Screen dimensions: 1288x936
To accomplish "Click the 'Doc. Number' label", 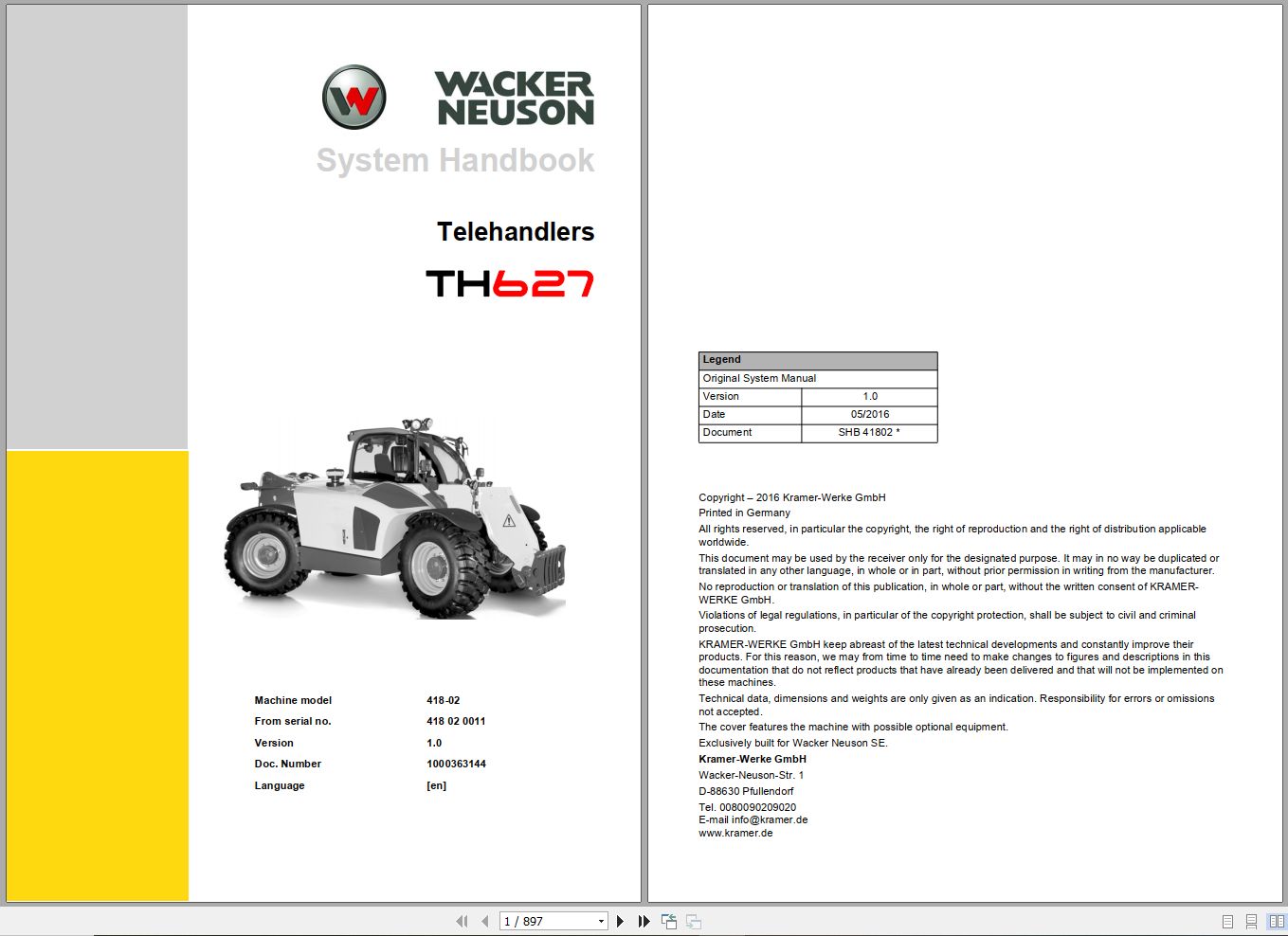I will coord(287,764).
